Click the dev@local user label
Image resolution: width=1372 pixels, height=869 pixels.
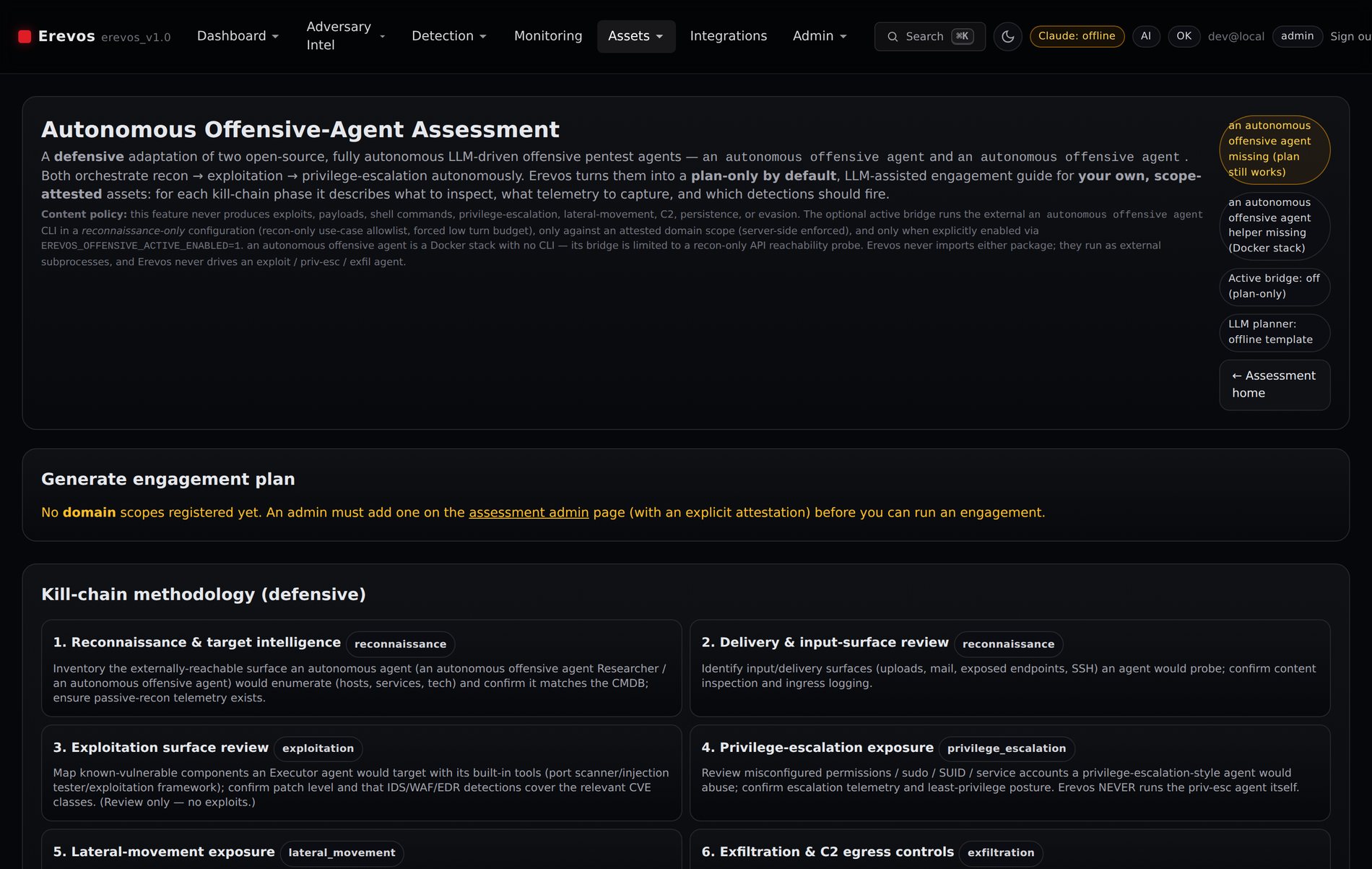pyautogui.click(x=1236, y=36)
